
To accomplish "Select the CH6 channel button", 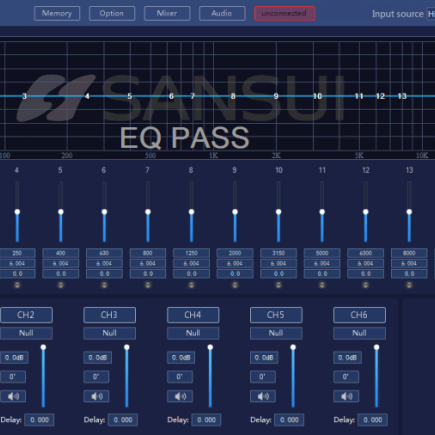I will coord(359,315).
